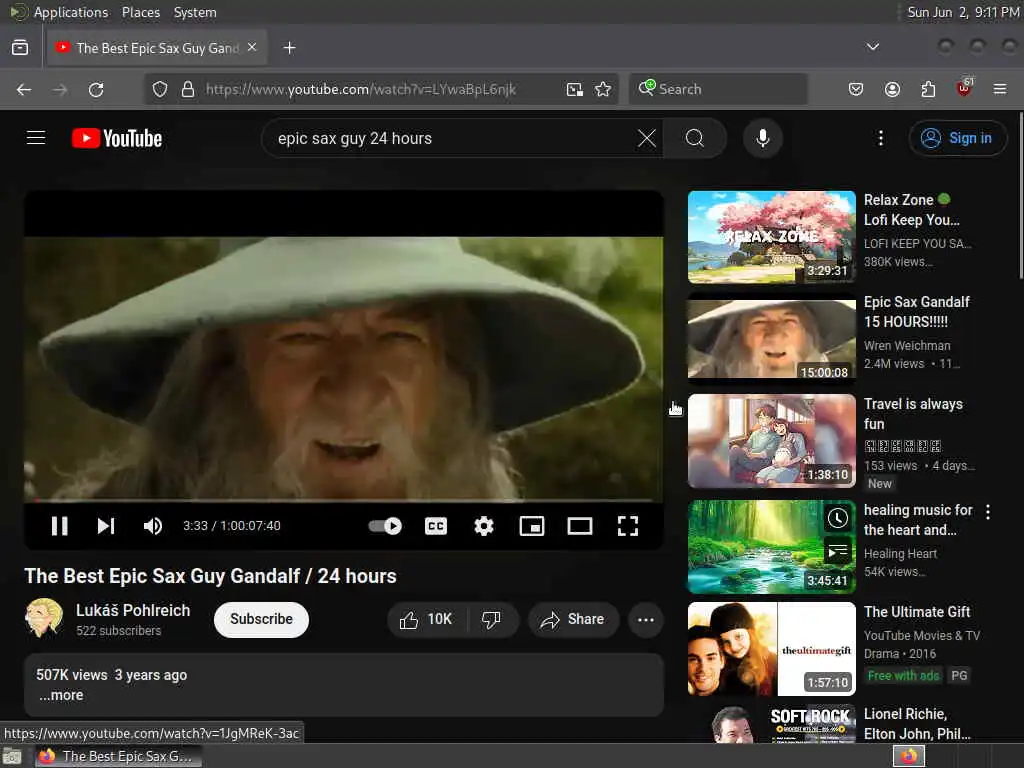Toggle the autoplay switch
The image size is (1024, 768).
coord(385,526)
